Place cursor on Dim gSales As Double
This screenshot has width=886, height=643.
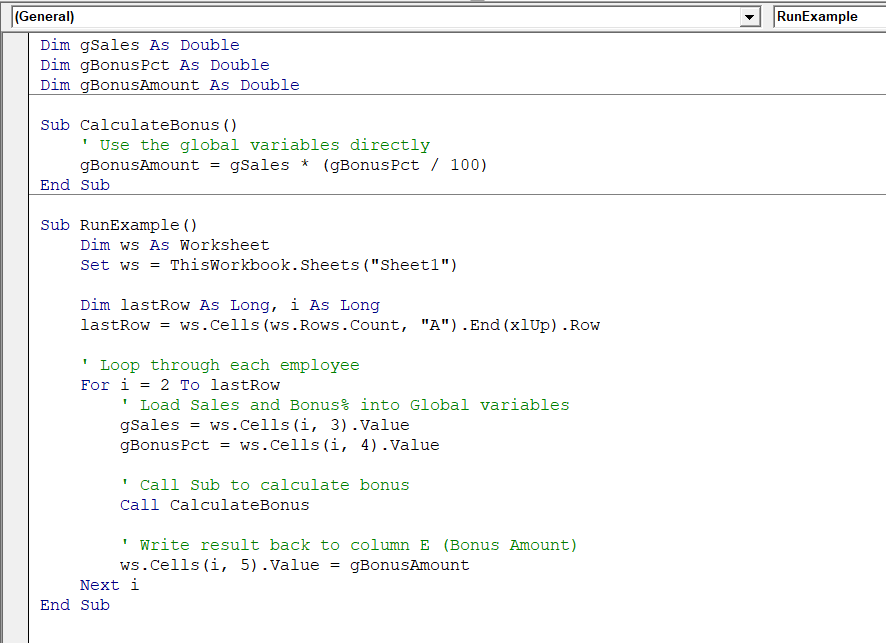coord(140,45)
